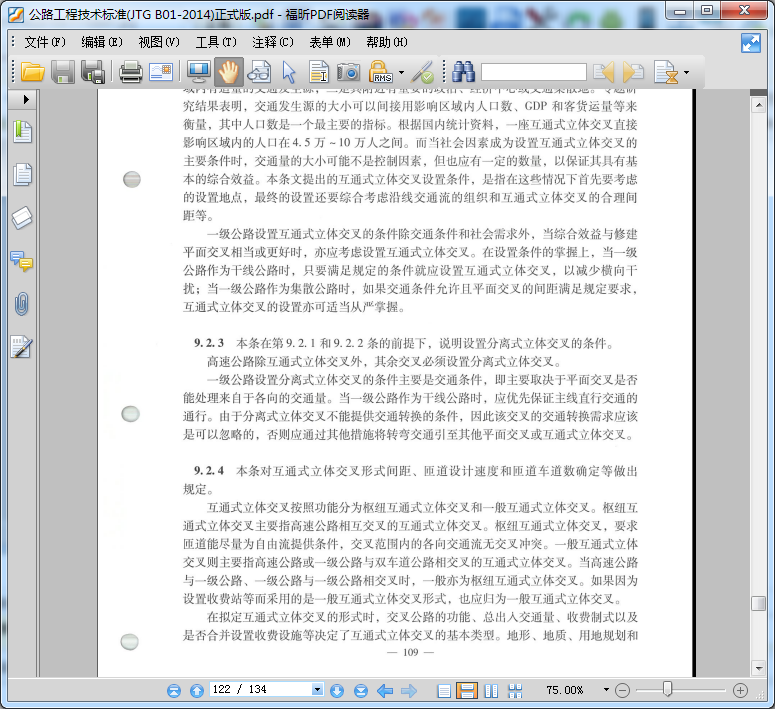This screenshot has height=709, width=775.
Task: Open dropdown beside the hourglass document icon
Action: [x=686, y=73]
